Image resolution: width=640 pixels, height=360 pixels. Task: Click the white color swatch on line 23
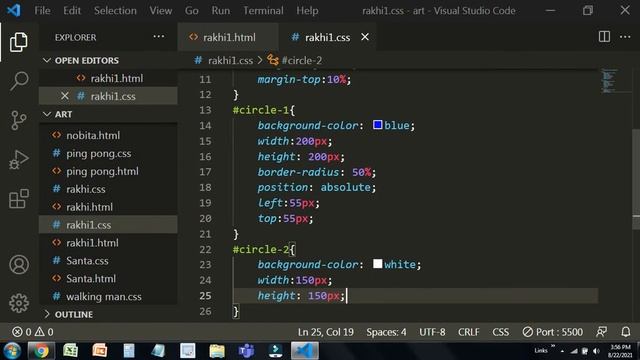pyautogui.click(x=378, y=264)
